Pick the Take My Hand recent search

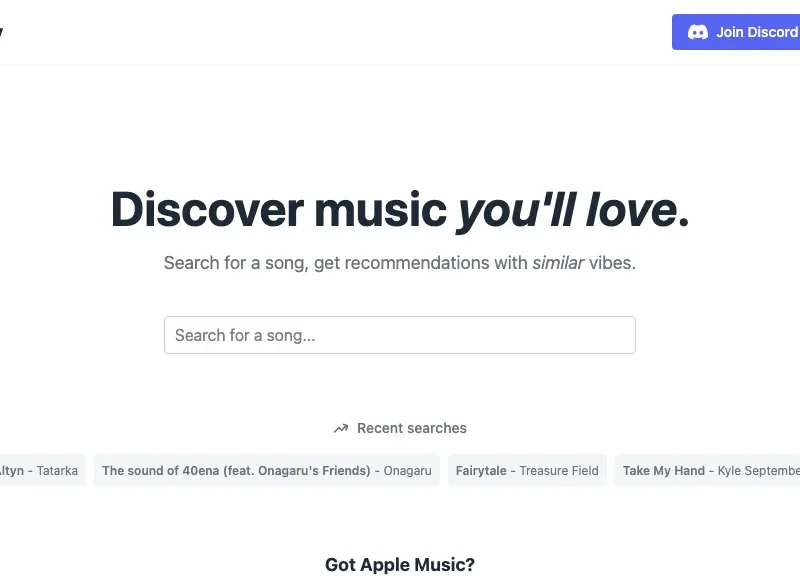(707, 470)
